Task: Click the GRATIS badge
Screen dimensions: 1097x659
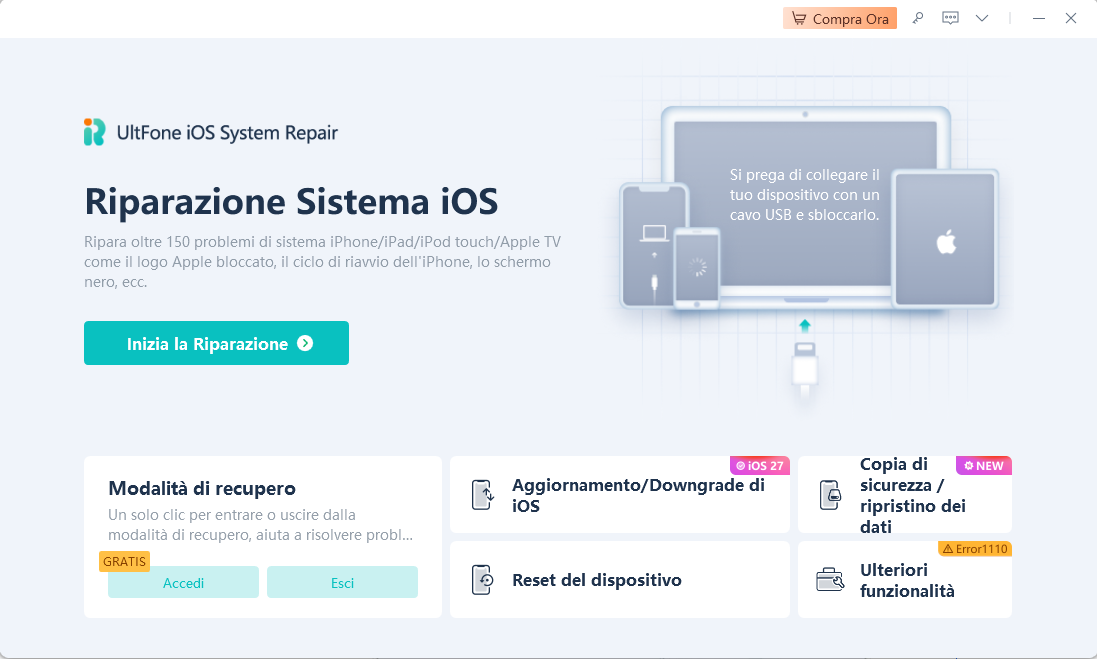Action: tap(125, 561)
